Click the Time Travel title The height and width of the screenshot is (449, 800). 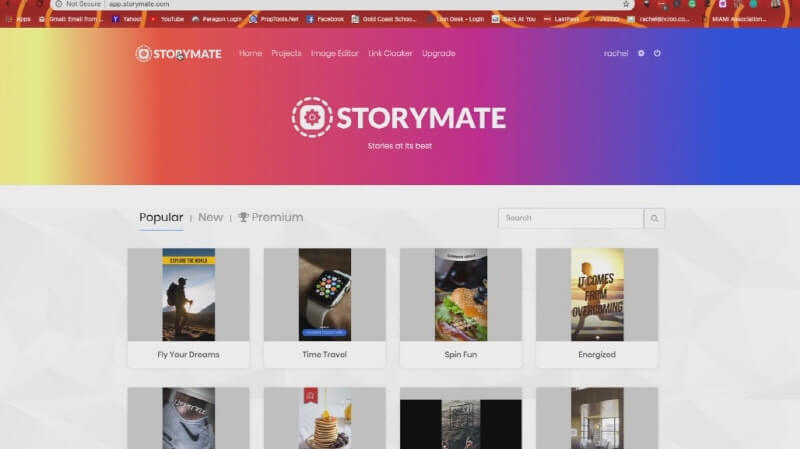(324, 355)
